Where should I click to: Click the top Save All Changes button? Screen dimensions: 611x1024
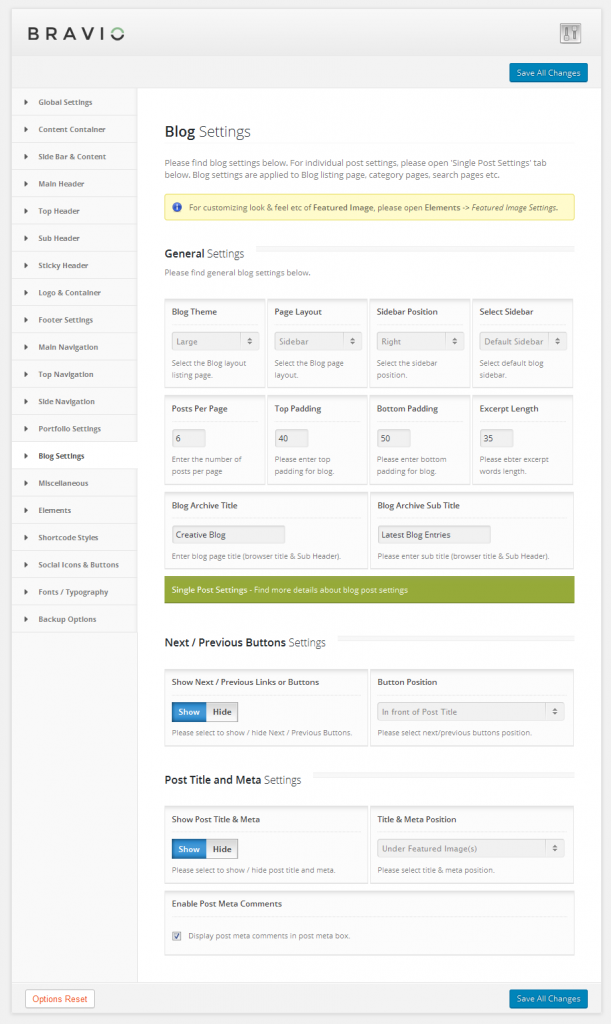[x=548, y=73]
